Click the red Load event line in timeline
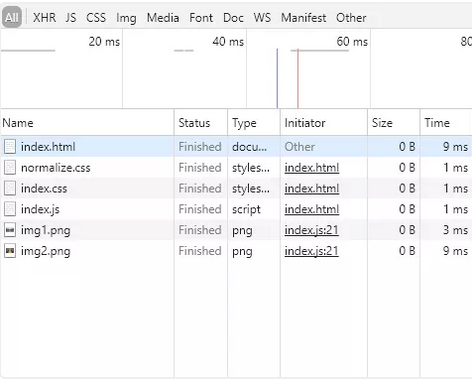The width and height of the screenshot is (472, 389). tap(298, 78)
